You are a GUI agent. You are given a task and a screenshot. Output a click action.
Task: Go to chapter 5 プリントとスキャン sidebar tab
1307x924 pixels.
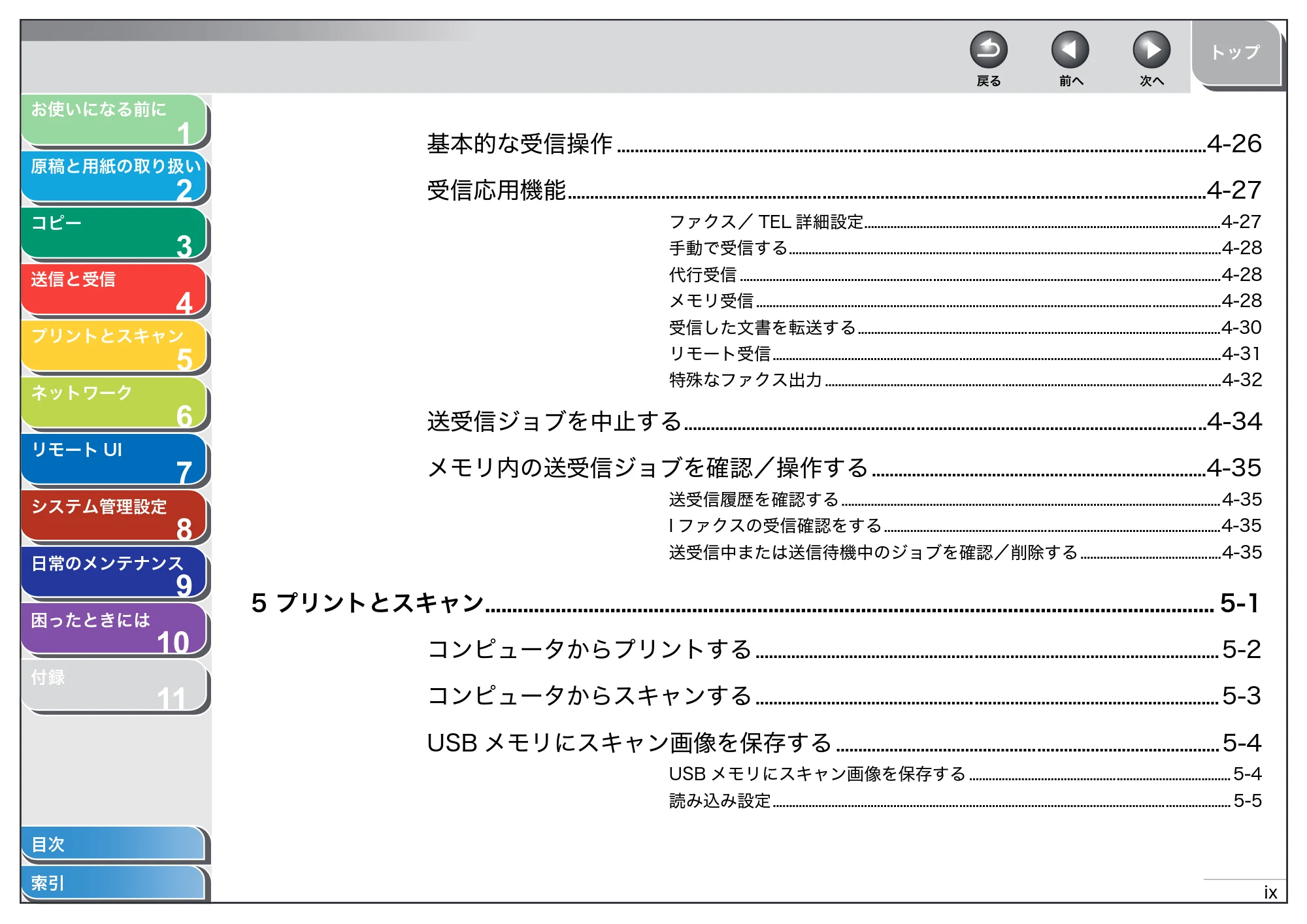point(114,346)
